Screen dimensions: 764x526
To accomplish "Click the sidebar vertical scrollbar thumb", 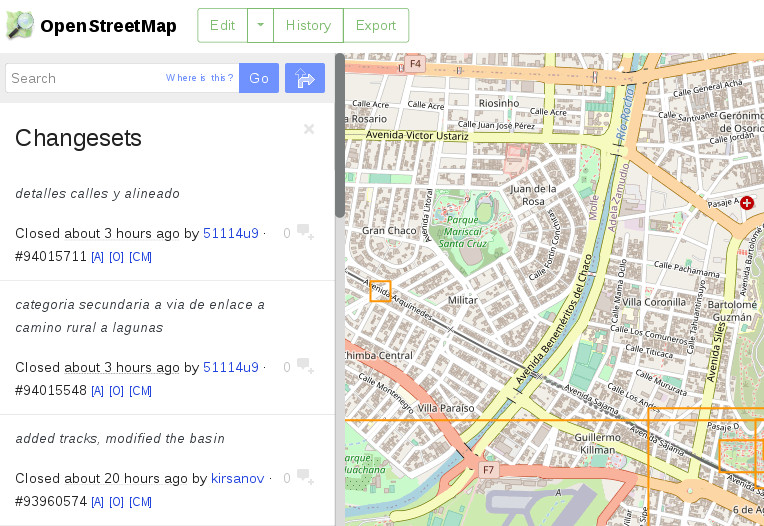I will pos(340,135).
